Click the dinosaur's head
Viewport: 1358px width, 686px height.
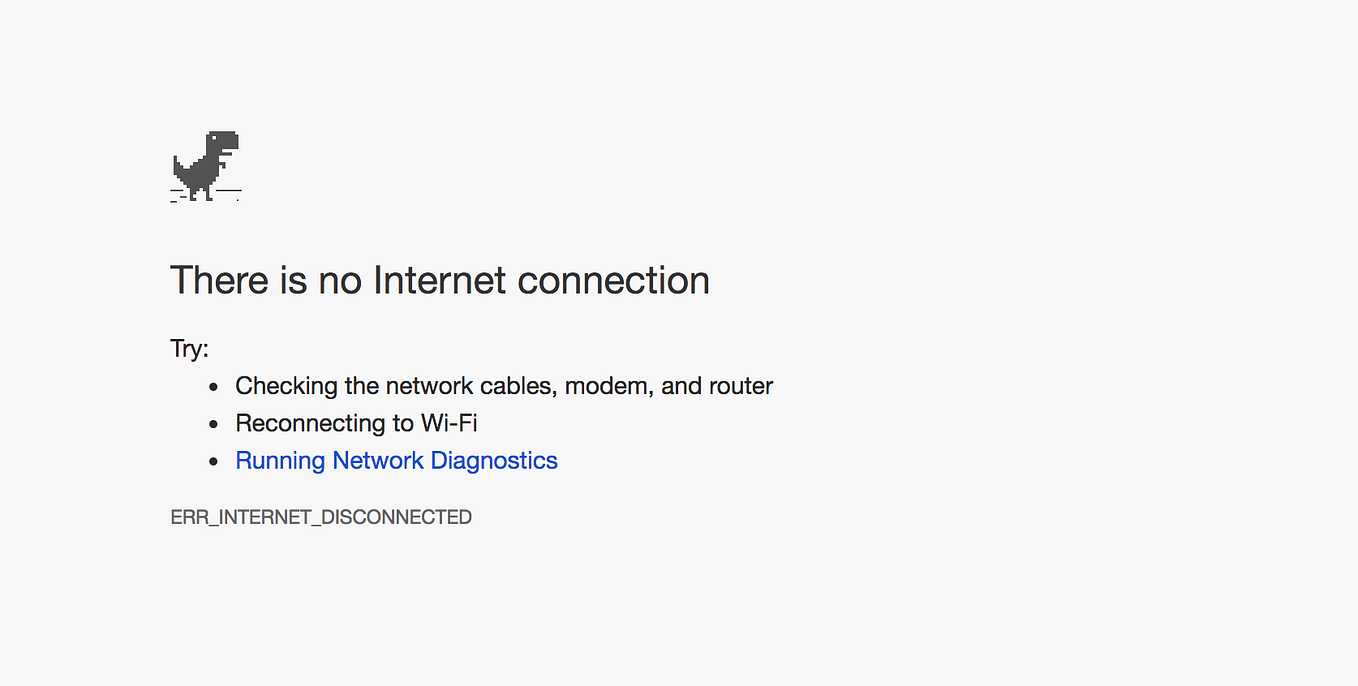[x=224, y=141]
